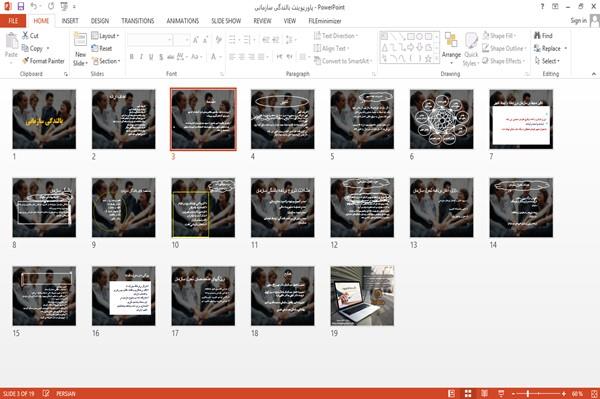The width and height of the screenshot is (600, 399).
Task: Toggle Italic formatting
Action: pos(141,57)
